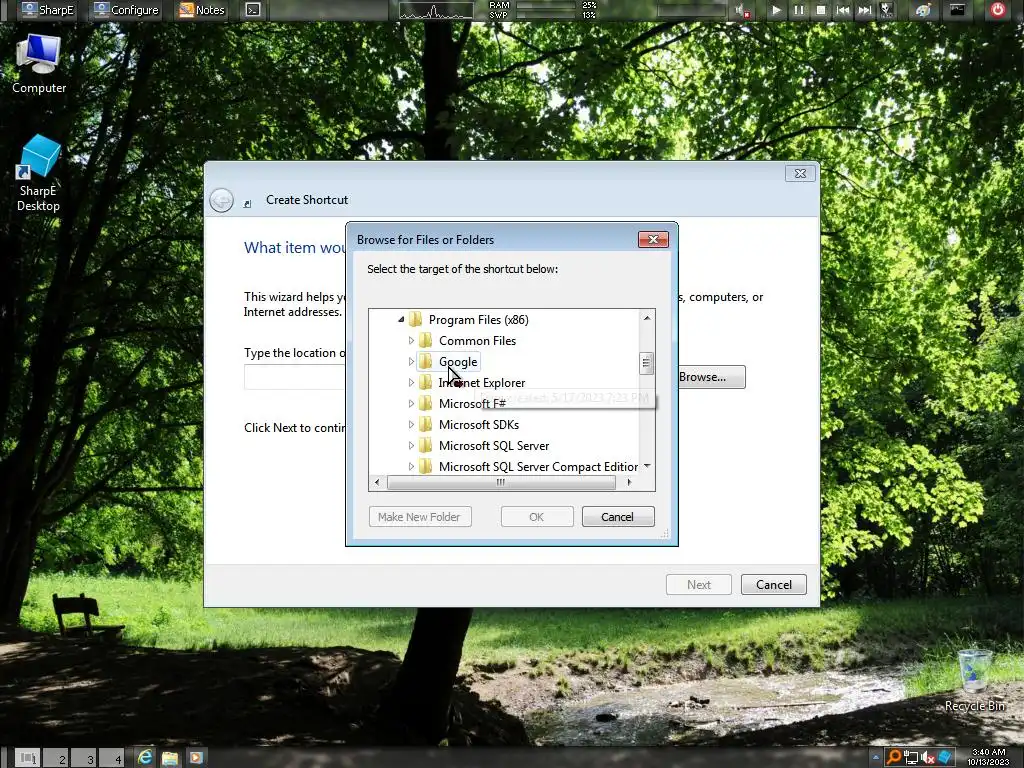Close the Browse for Files or Folders dialog
This screenshot has width=1024, height=768.
tap(653, 240)
